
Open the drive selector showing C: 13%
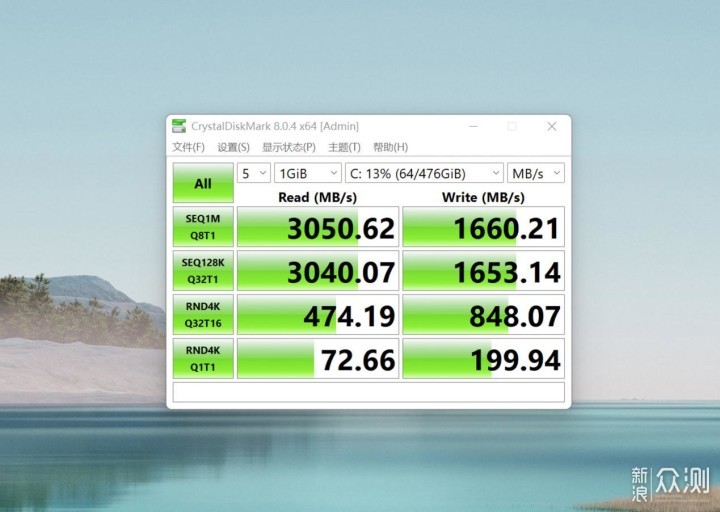click(424, 173)
